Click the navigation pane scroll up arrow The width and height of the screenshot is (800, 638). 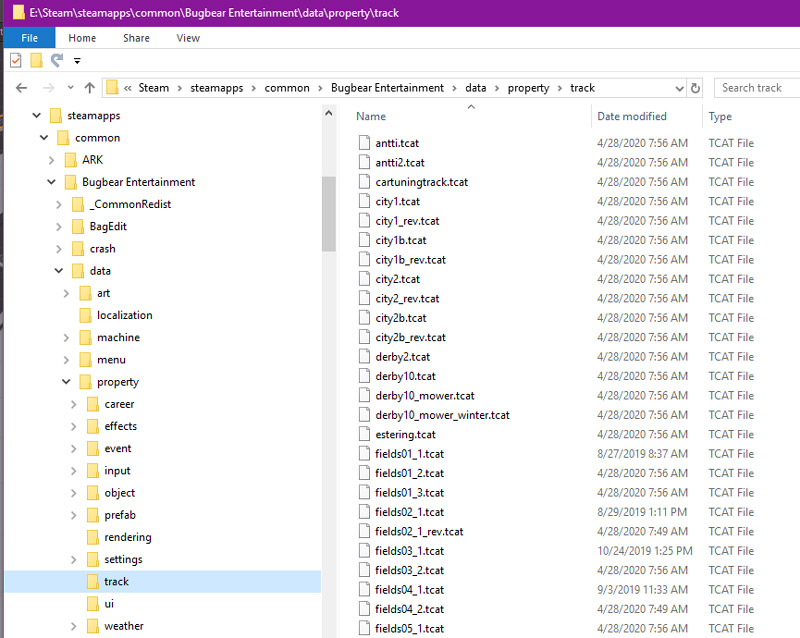tap(329, 113)
